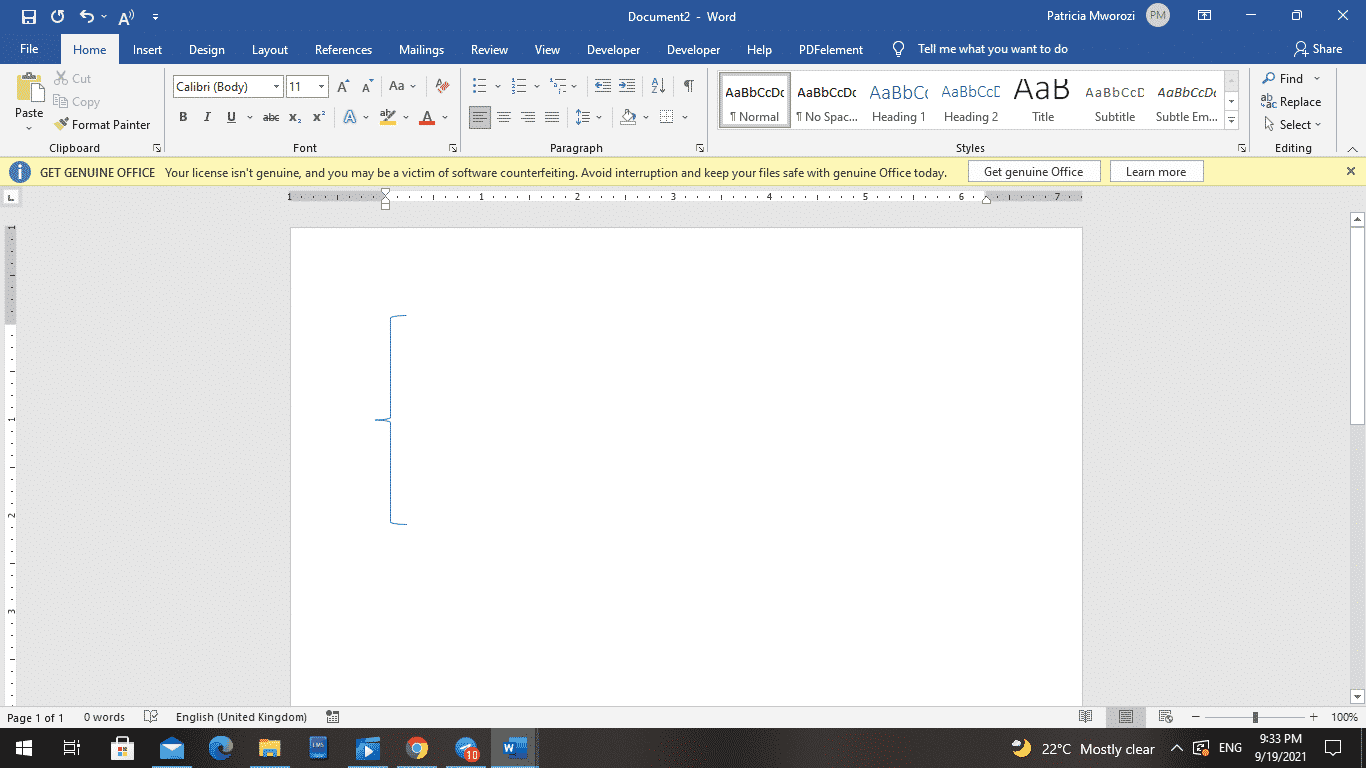The height and width of the screenshot is (768, 1366).
Task: Click the Clear All Formatting icon
Action: point(442,87)
